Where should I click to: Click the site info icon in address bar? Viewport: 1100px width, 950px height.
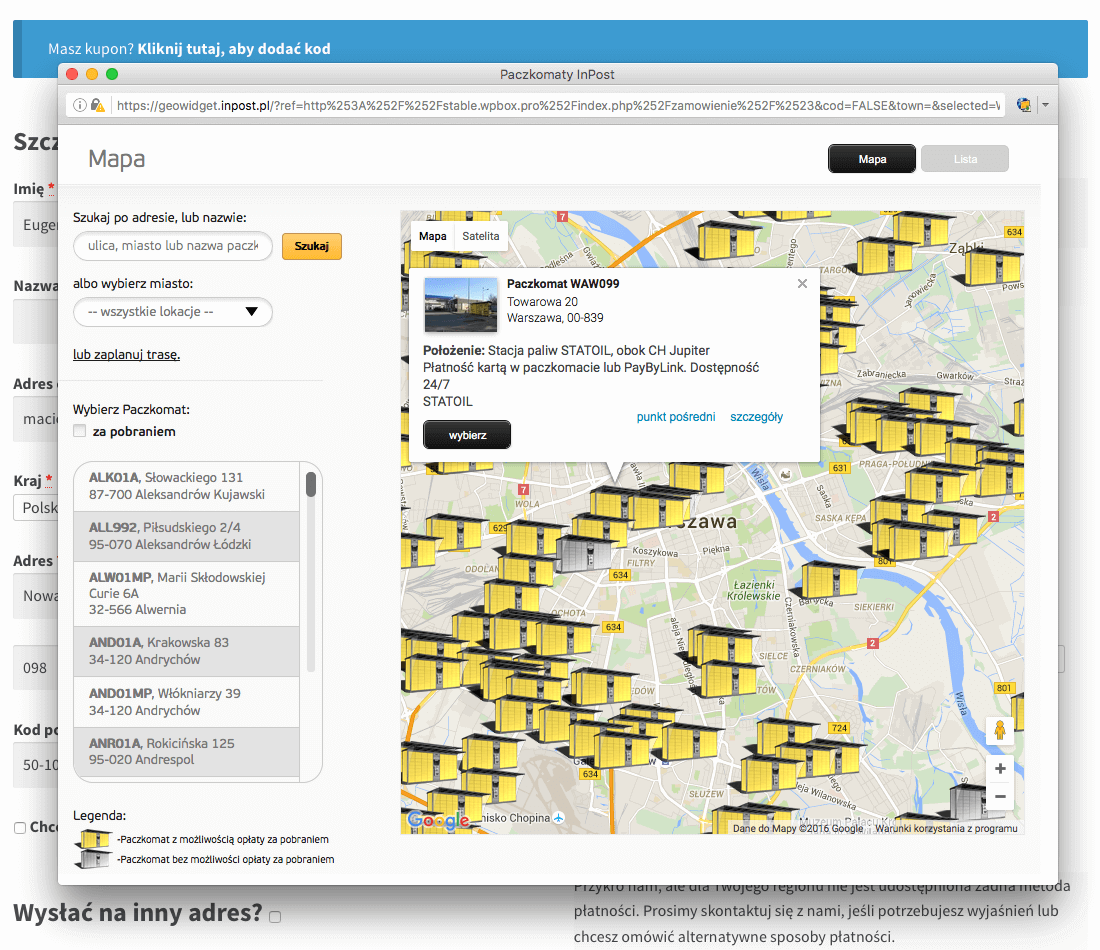pyautogui.click(x=80, y=105)
